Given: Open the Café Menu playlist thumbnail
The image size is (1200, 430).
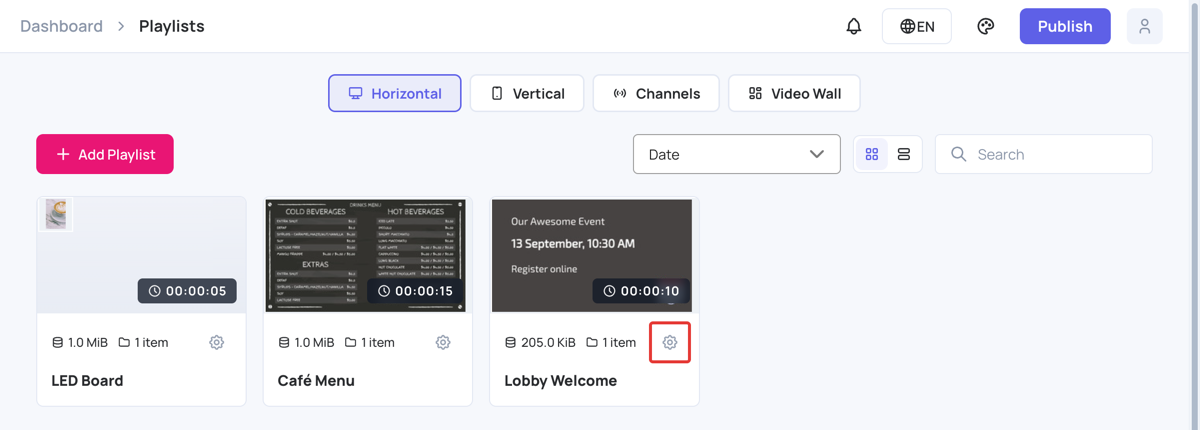Looking at the screenshot, I should point(367,255).
